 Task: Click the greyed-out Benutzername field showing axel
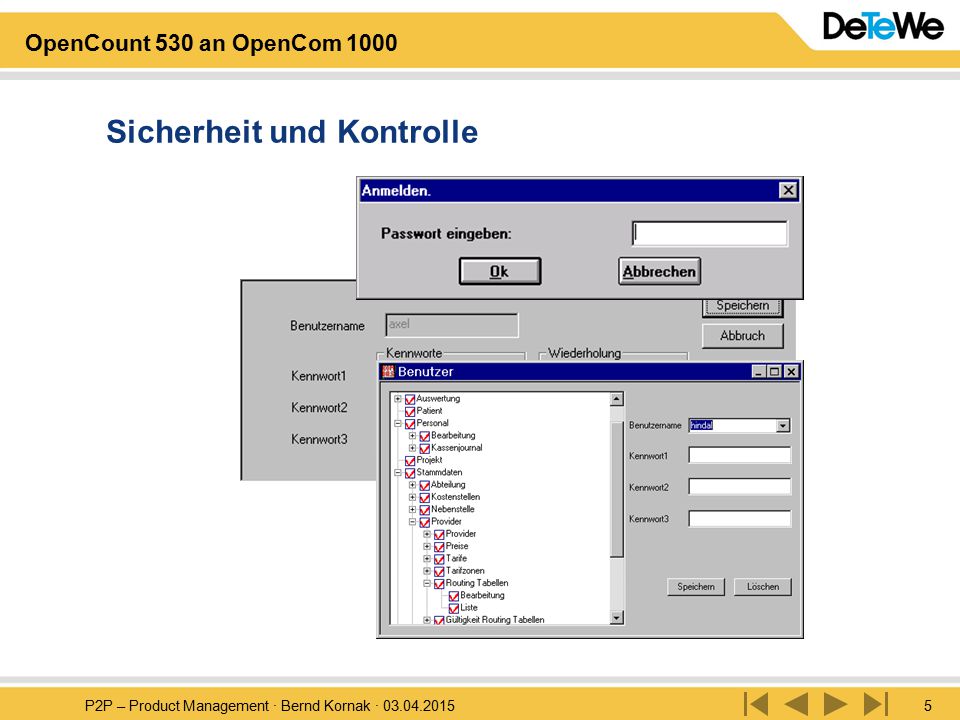(452, 325)
